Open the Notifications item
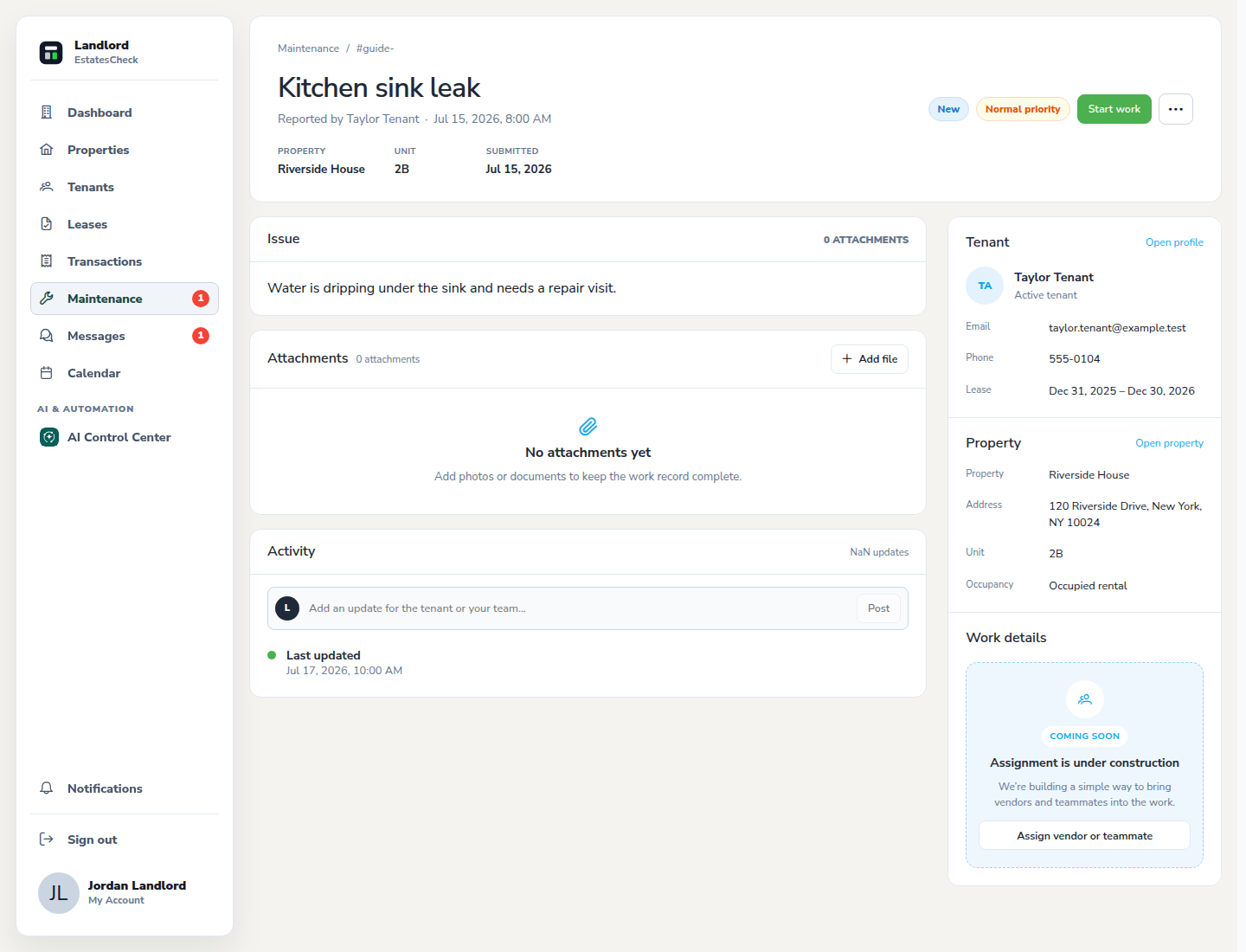This screenshot has height=952, width=1246. pyautogui.click(x=125, y=788)
